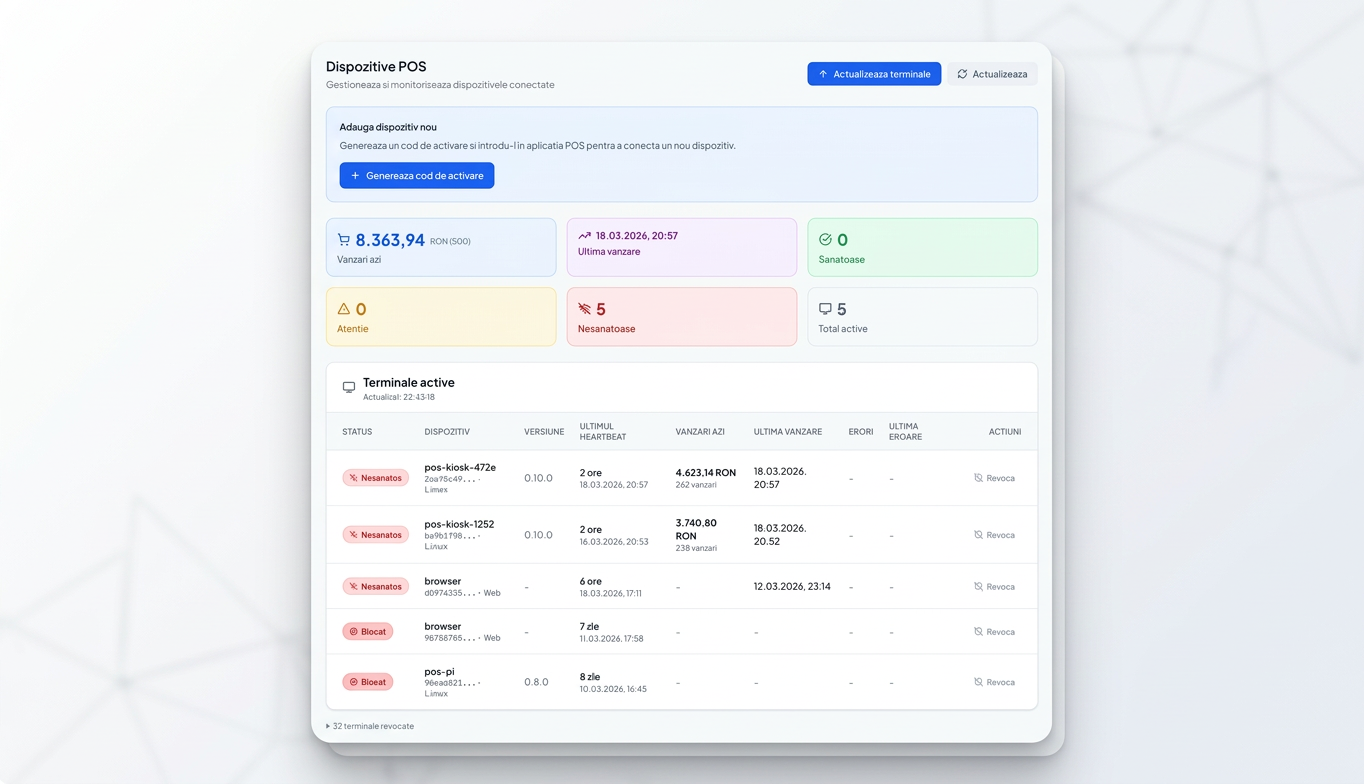This screenshot has height=784, width=1364.
Task: Expand the 32 terminale revocate section
Action: tap(370, 726)
